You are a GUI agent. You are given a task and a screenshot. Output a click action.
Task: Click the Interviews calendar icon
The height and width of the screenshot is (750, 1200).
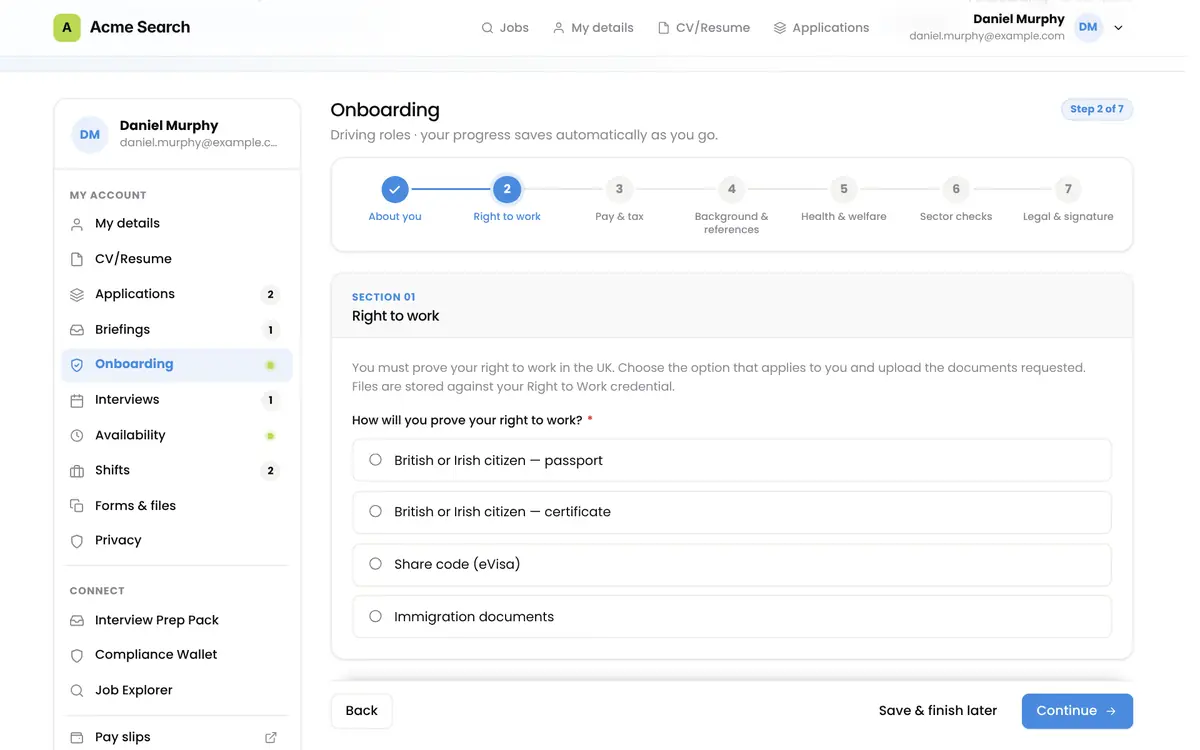pos(77,400)
